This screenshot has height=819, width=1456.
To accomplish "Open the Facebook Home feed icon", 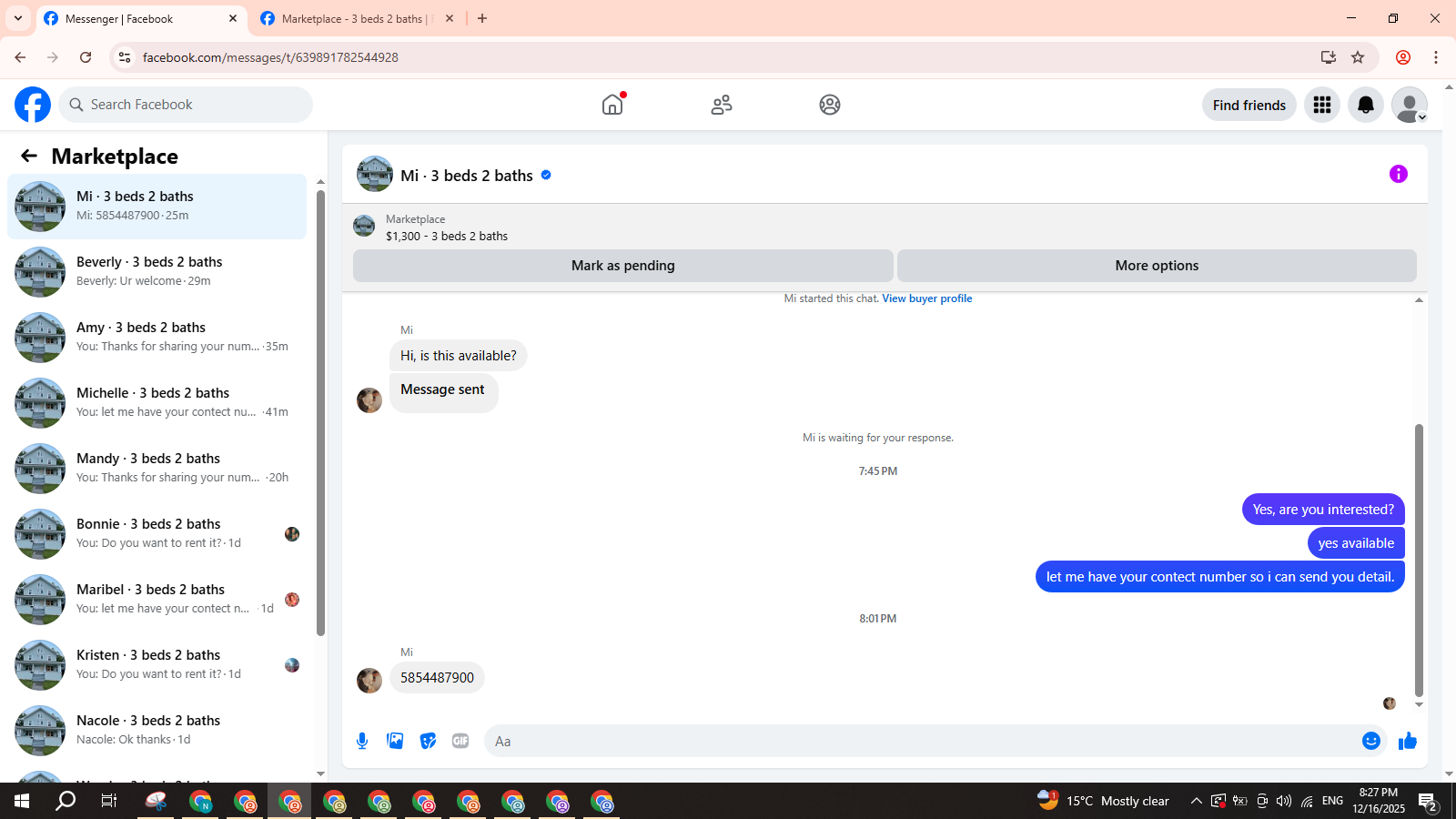I will pos(612,105).
